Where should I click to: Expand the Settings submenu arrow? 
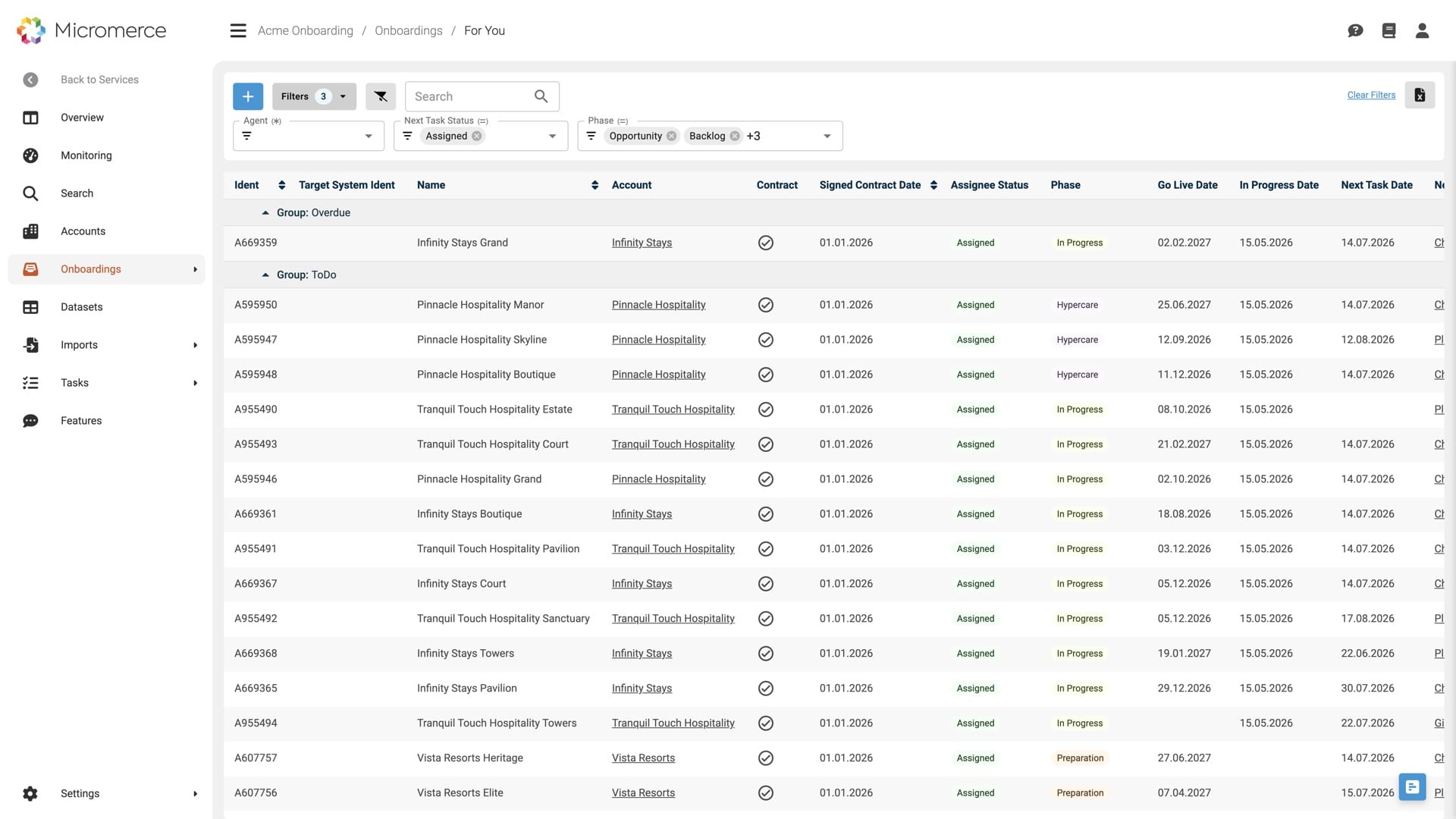pyautogui.click(x=195, y=794)
